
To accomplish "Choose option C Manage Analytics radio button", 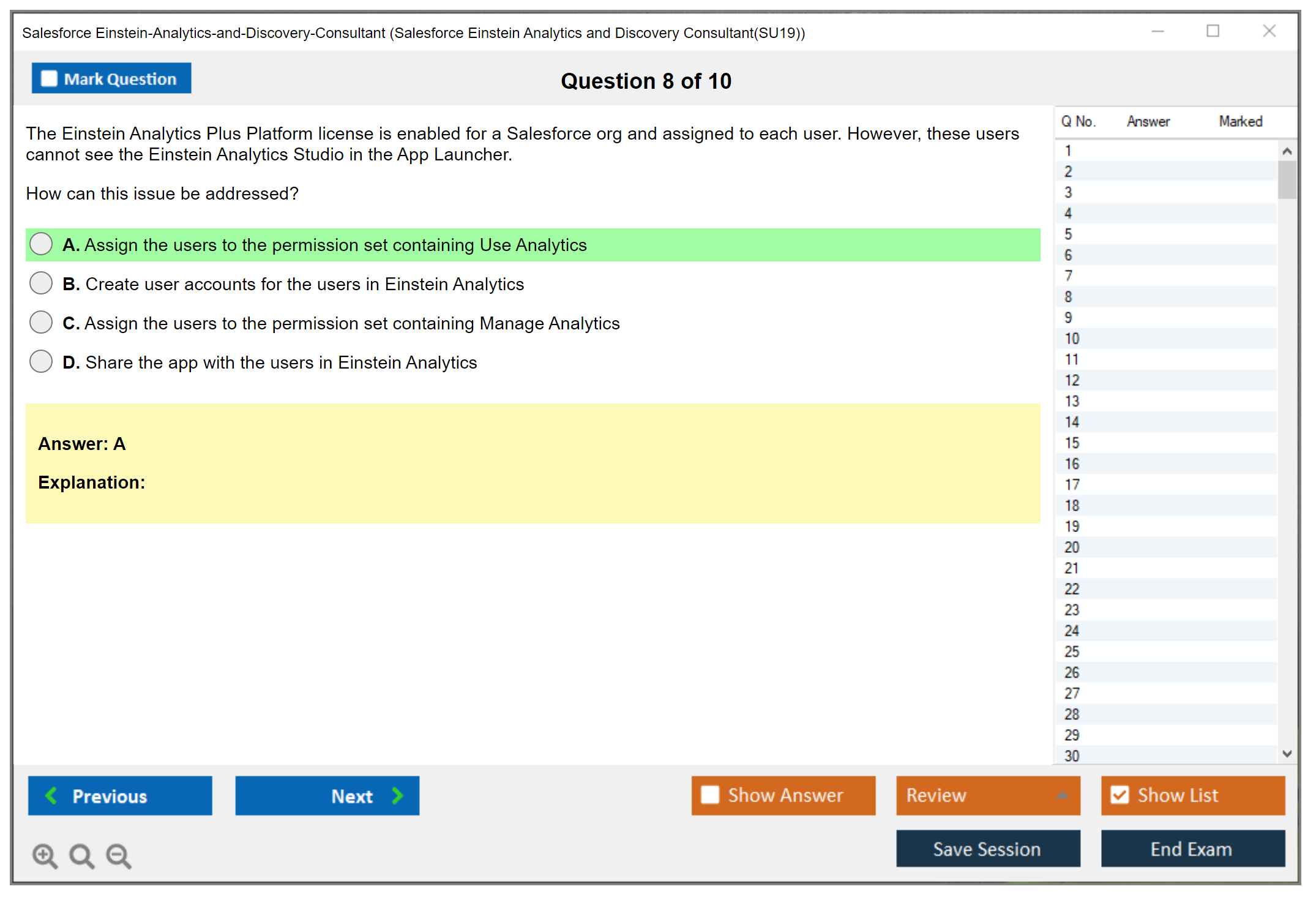I will (41, 323).
